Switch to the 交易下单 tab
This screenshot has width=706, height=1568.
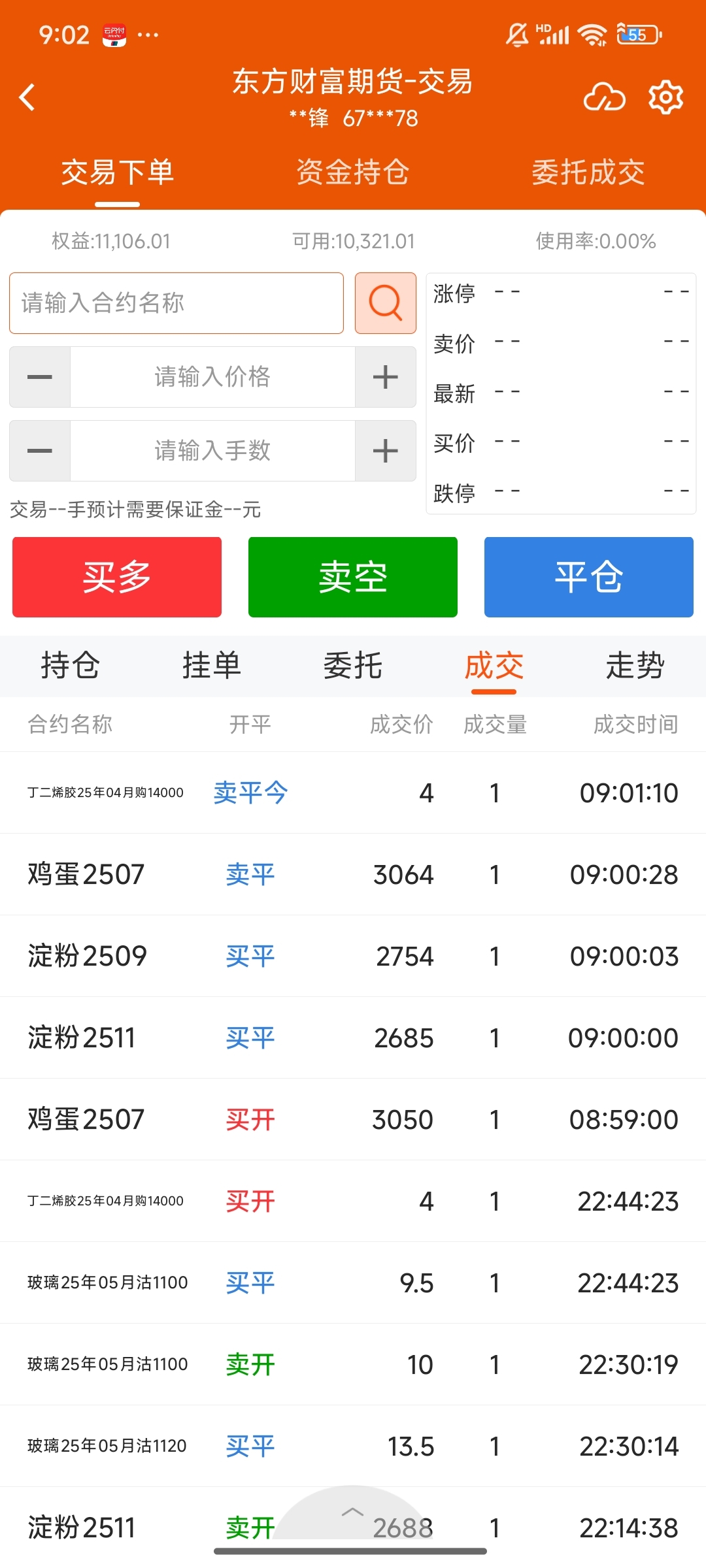point(118,172)
